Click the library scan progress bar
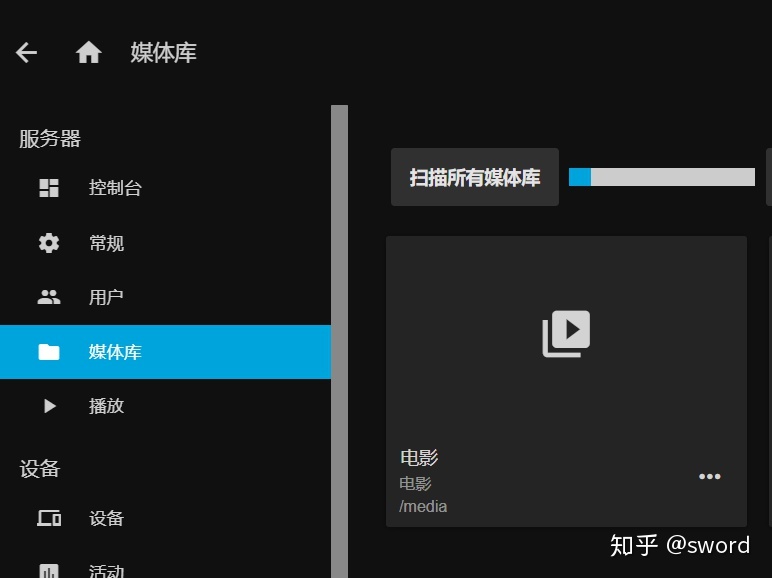Image resolution: width=772 pixels, height=578 pixels. 662,177
